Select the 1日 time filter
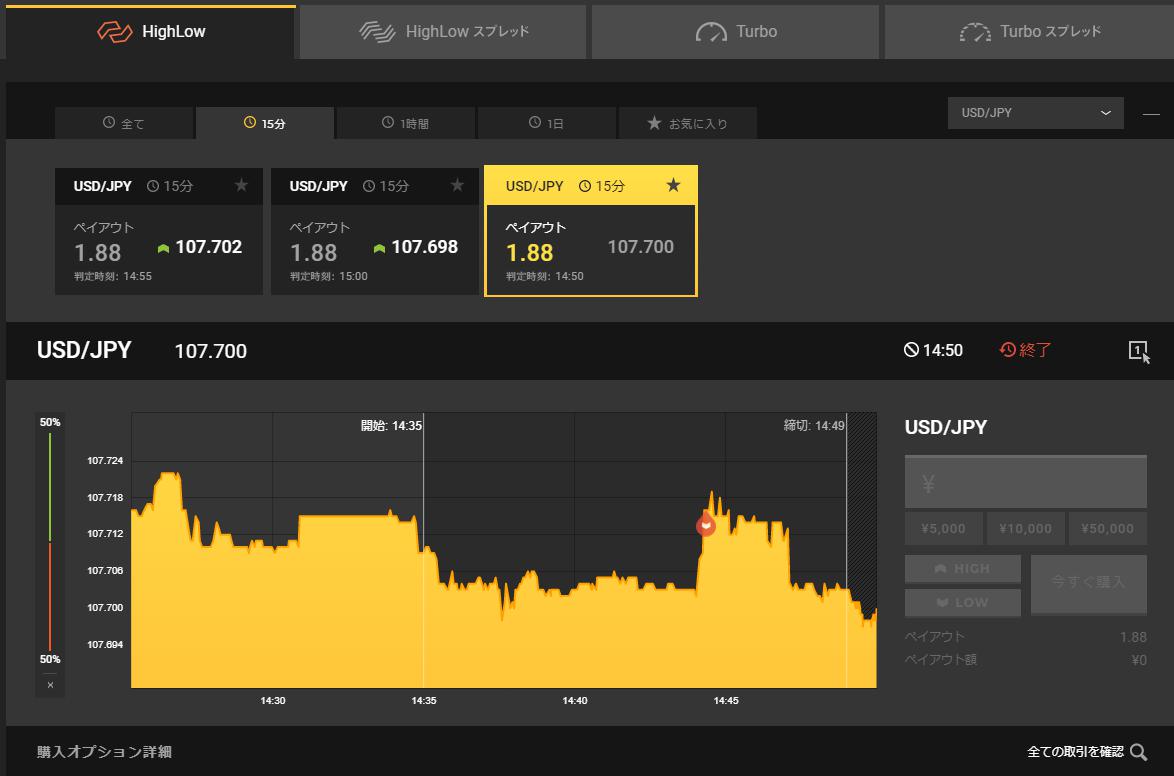Viewport: 1174px width, 776px height. (x=547, y=123)
